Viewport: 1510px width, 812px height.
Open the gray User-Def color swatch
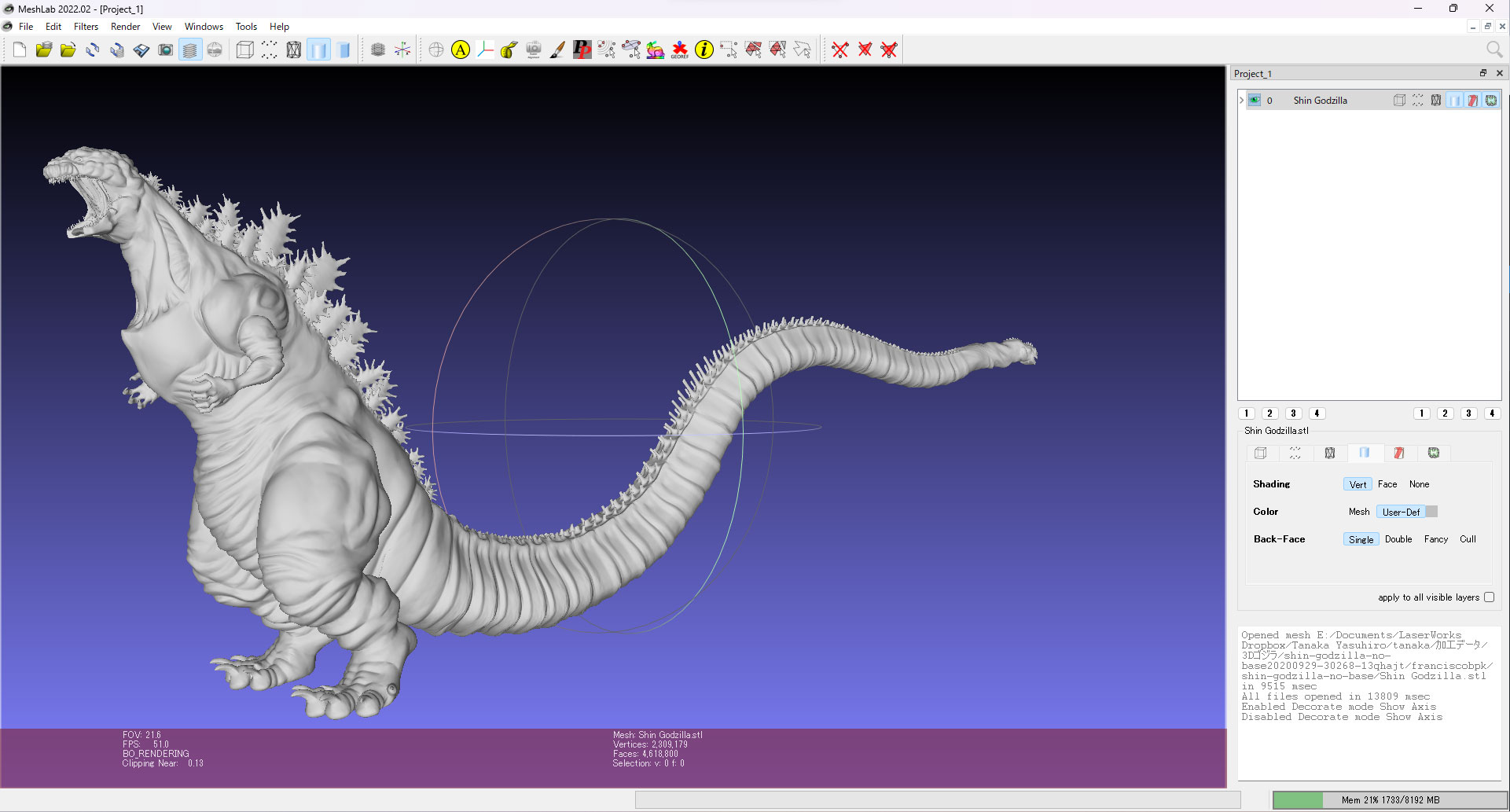[x=1431, y=513]
